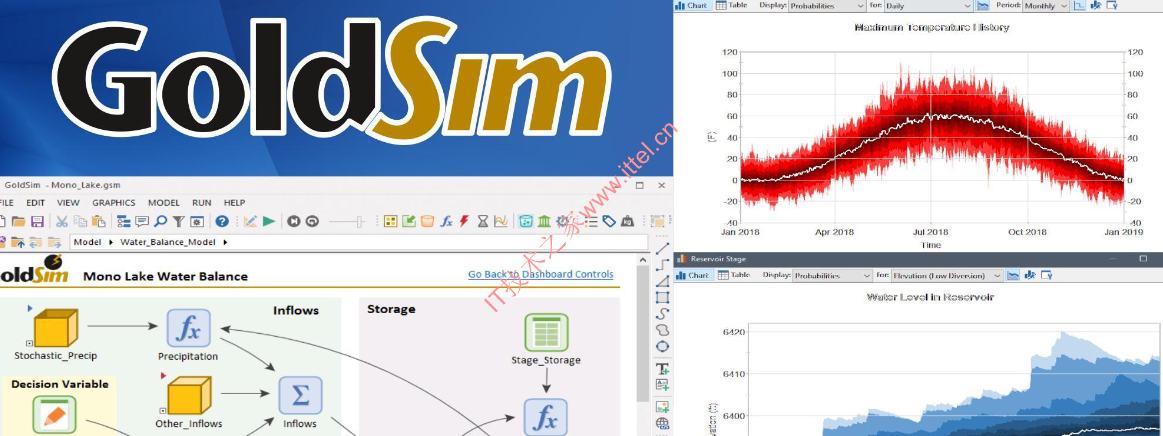The image size is (1163, 436).
Task: Open Display Probabilities dropdown in Reservoir Stage
Action: coord(832,275)
